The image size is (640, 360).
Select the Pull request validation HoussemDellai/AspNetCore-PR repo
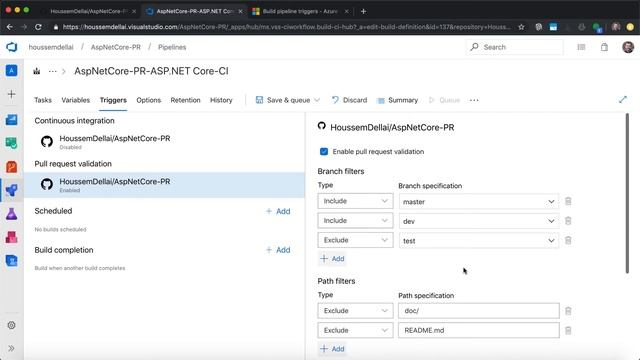click(x=164, y=185)
